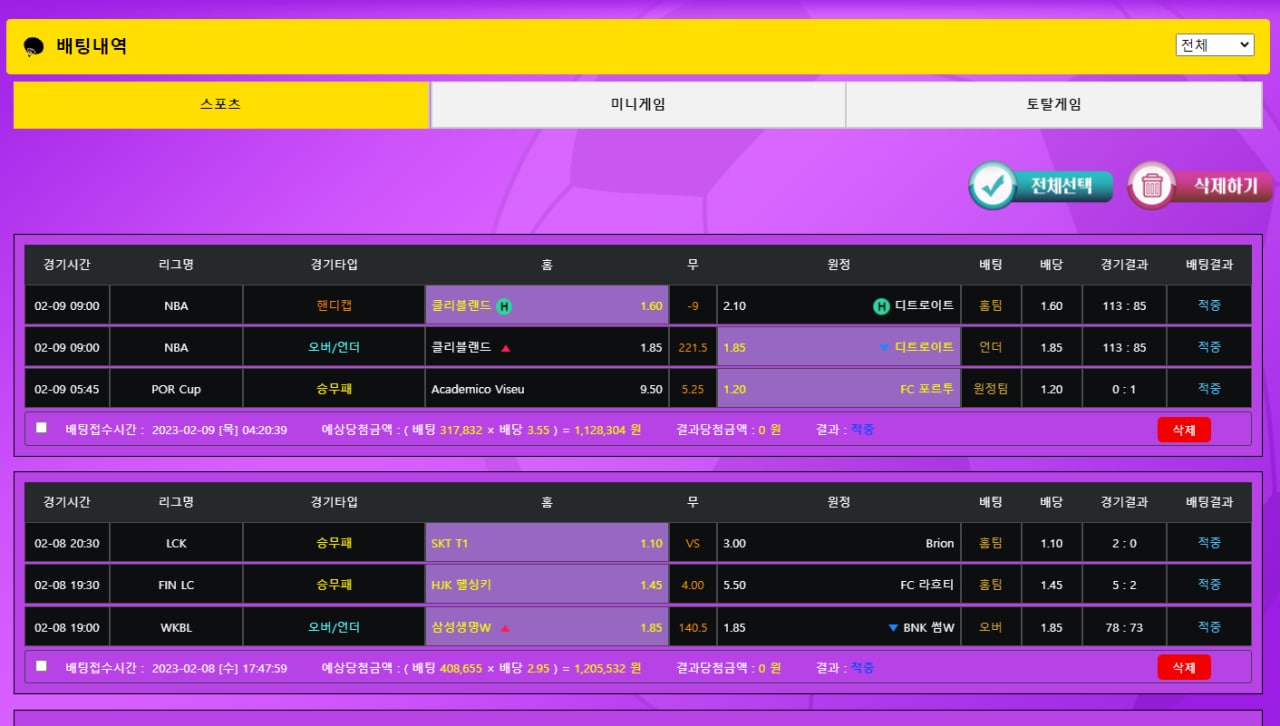1280x726 pixels.
Task: Click the SKT T1 home odds cell
Action: coord(546,544)
